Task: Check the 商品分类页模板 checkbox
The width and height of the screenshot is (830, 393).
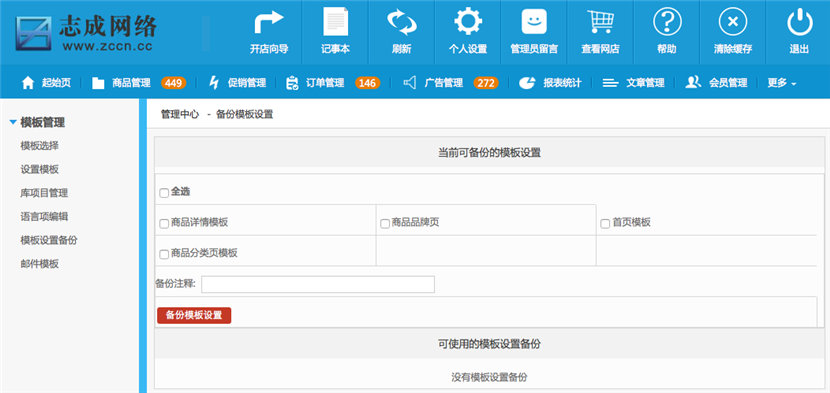Action: coord(164,254)
